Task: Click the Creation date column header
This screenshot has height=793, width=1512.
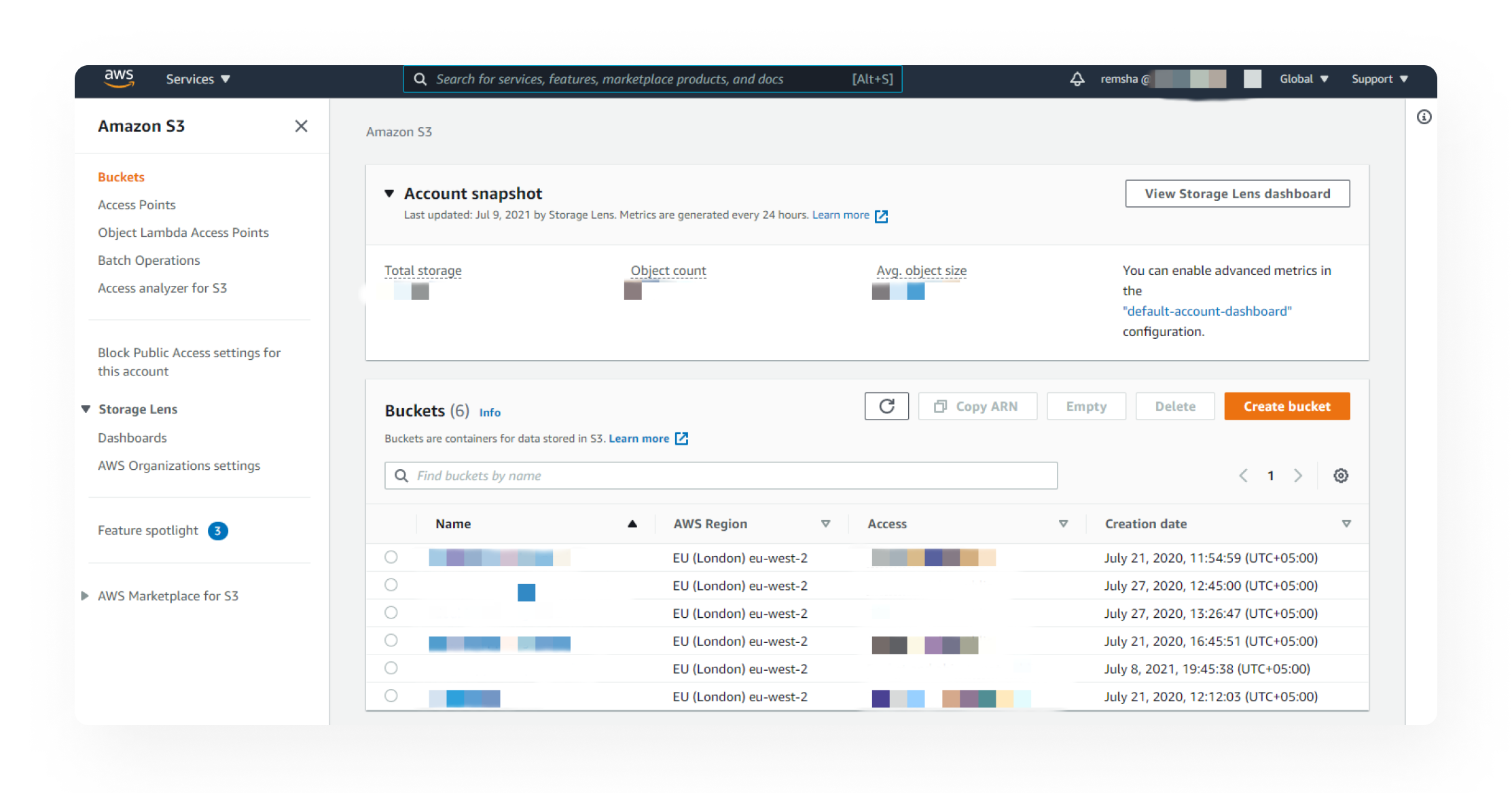Action: point(1146,523)
